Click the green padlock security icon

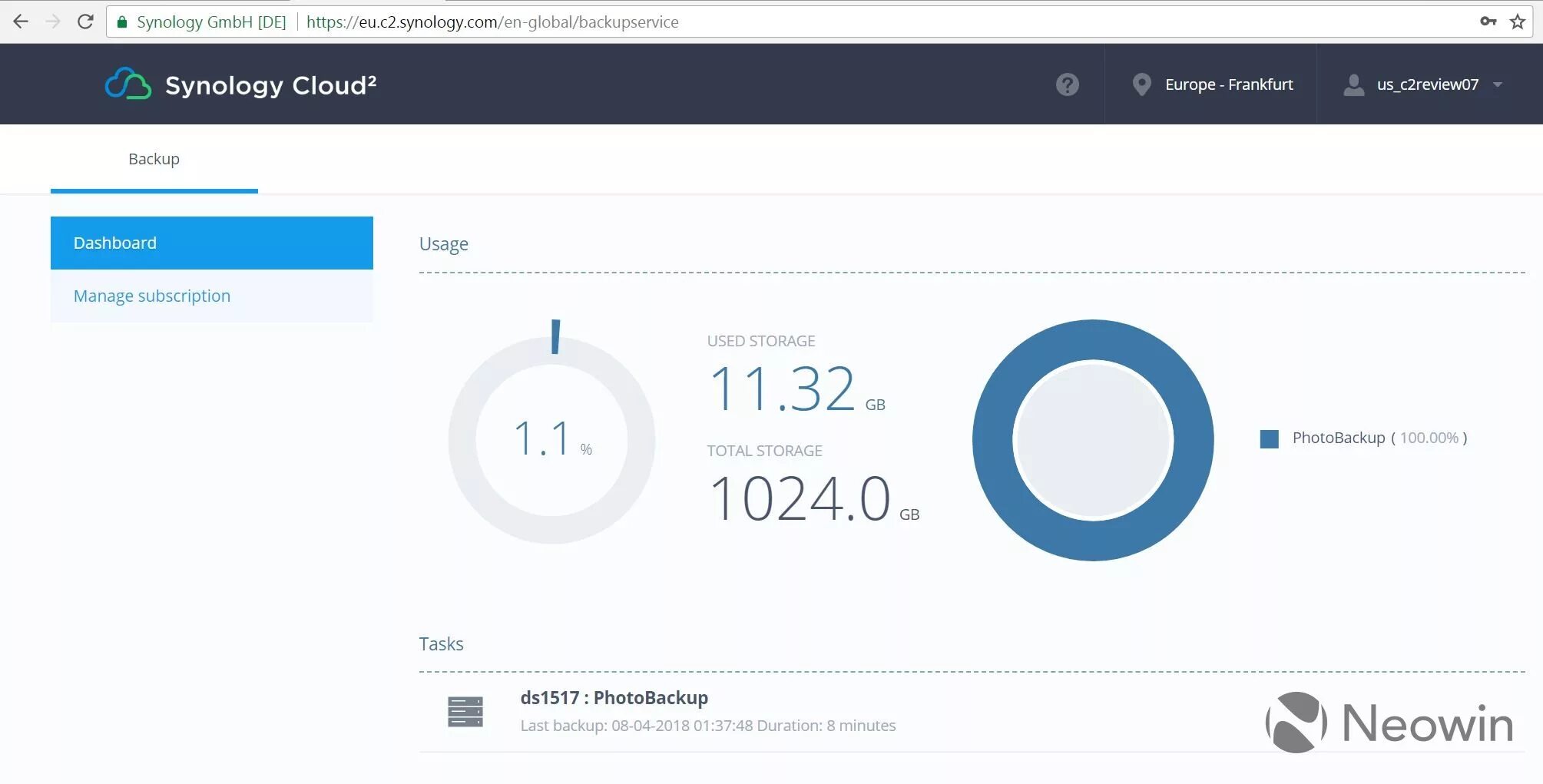click(x=121, y=22)
